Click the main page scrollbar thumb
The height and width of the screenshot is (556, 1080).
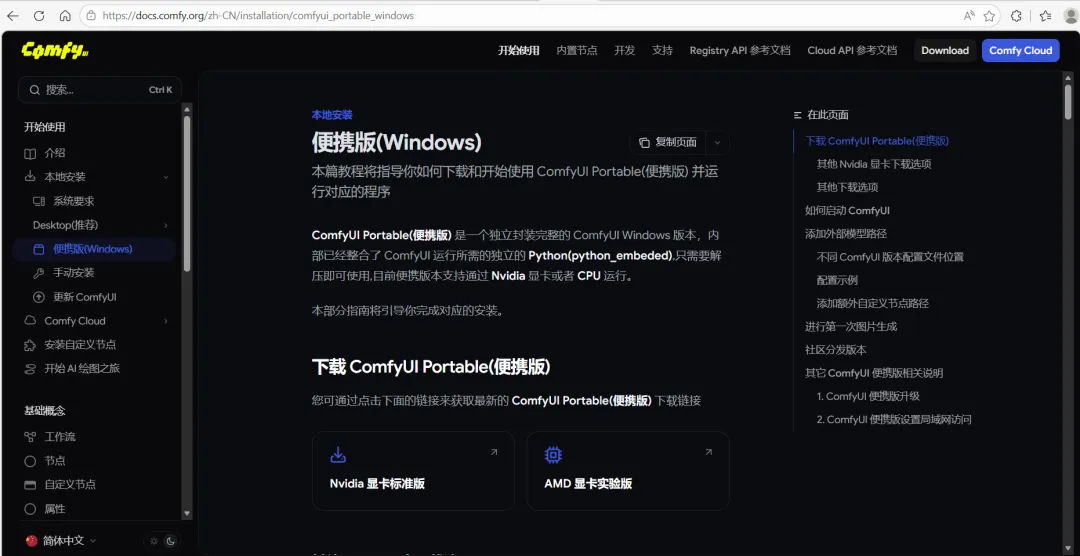click(x=1068, y=101)
